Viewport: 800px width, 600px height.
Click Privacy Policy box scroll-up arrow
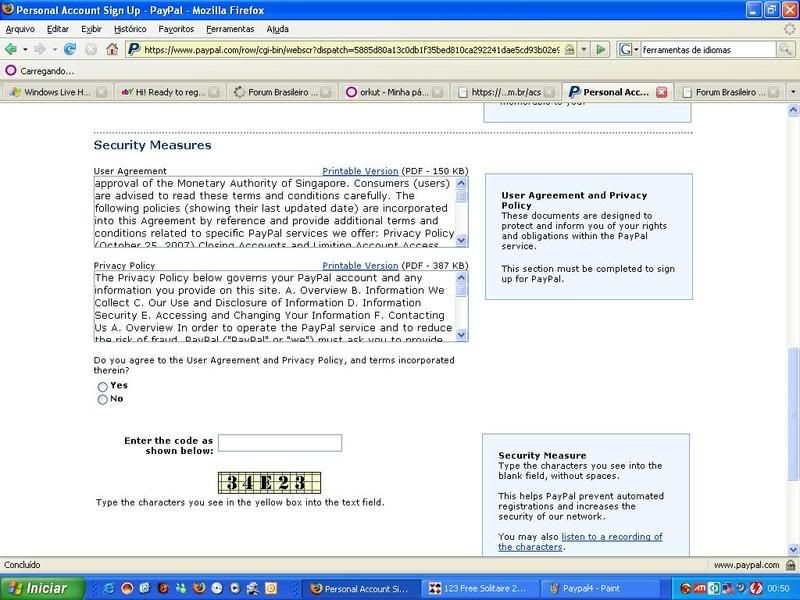click(x=461, y=278)
